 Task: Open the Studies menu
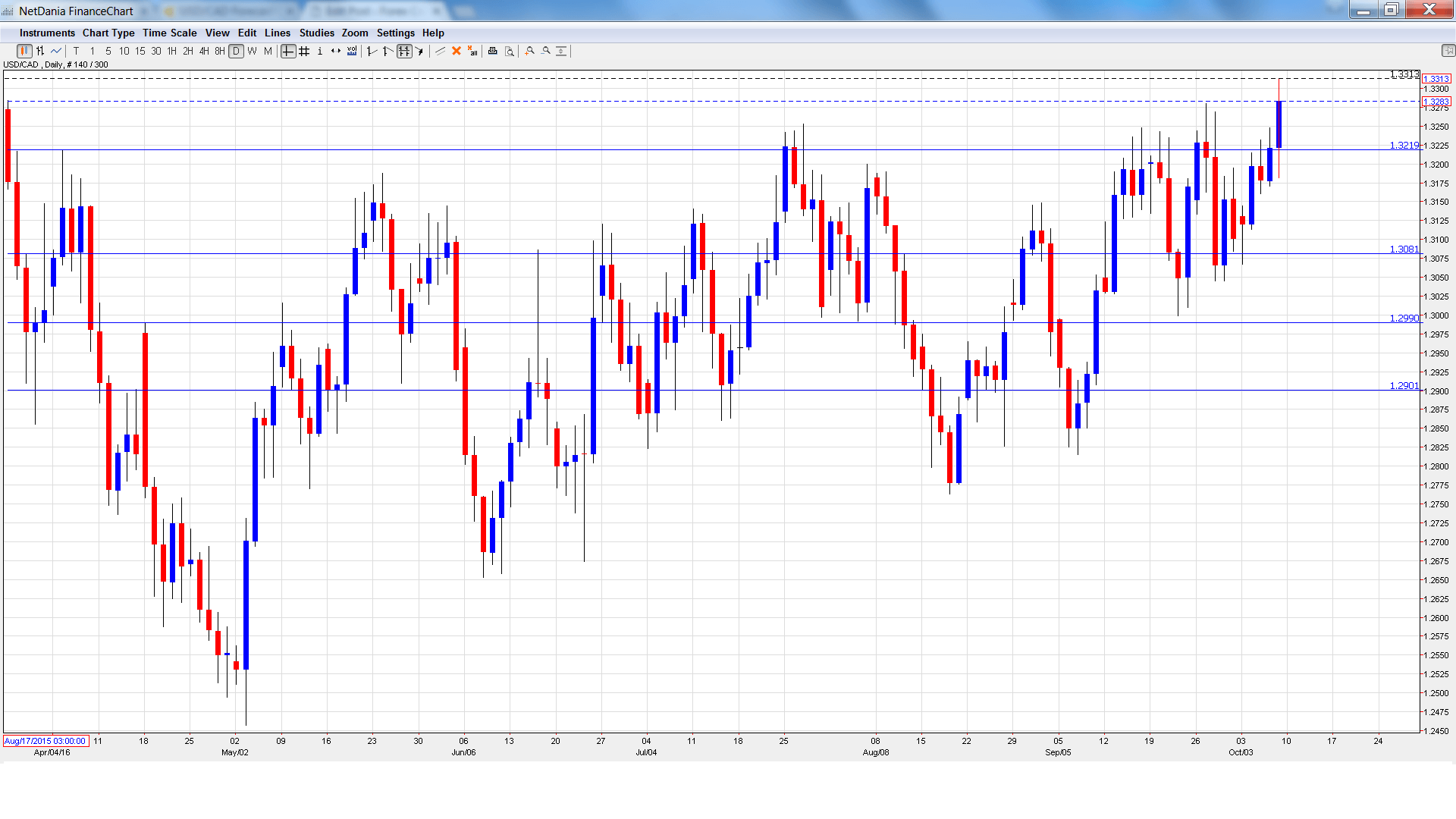coord(316,33)
